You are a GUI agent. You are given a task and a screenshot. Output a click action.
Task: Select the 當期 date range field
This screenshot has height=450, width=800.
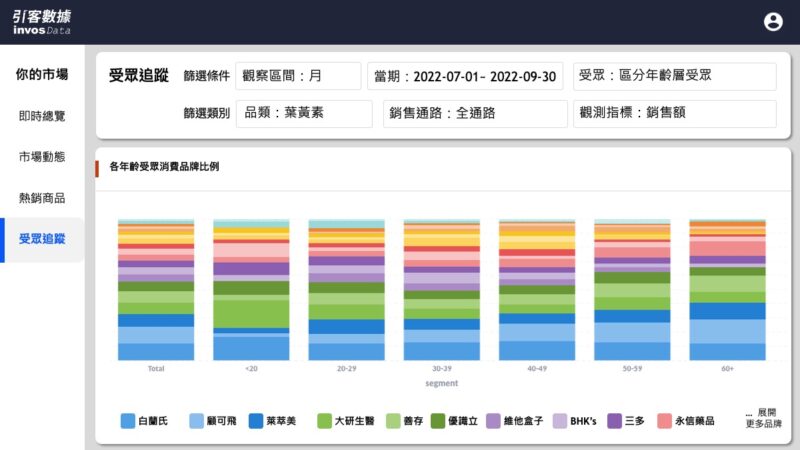pos(465,76)
